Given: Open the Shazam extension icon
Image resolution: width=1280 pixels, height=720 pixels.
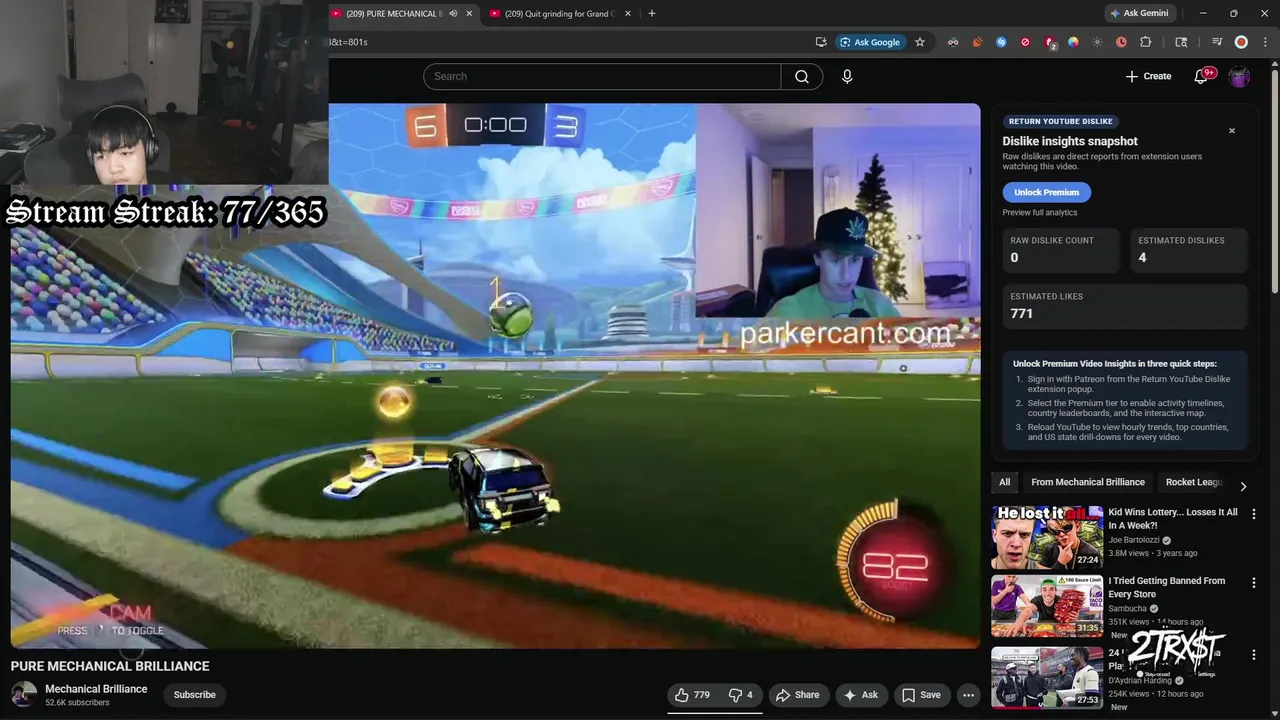Looking at the screenshot, I should pyautogui.click(x=1001, y=42).
